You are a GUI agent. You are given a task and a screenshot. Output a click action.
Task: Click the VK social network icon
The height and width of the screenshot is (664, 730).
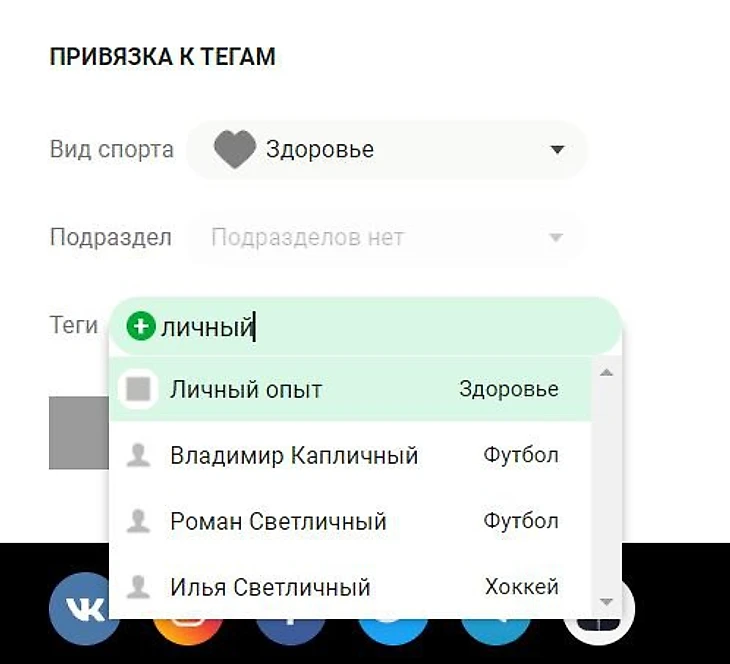tap(84, 607)
